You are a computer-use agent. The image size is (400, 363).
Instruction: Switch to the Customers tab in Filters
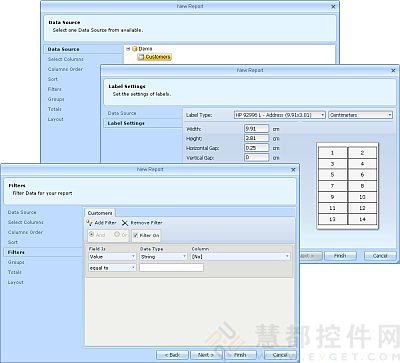(100, 213)
